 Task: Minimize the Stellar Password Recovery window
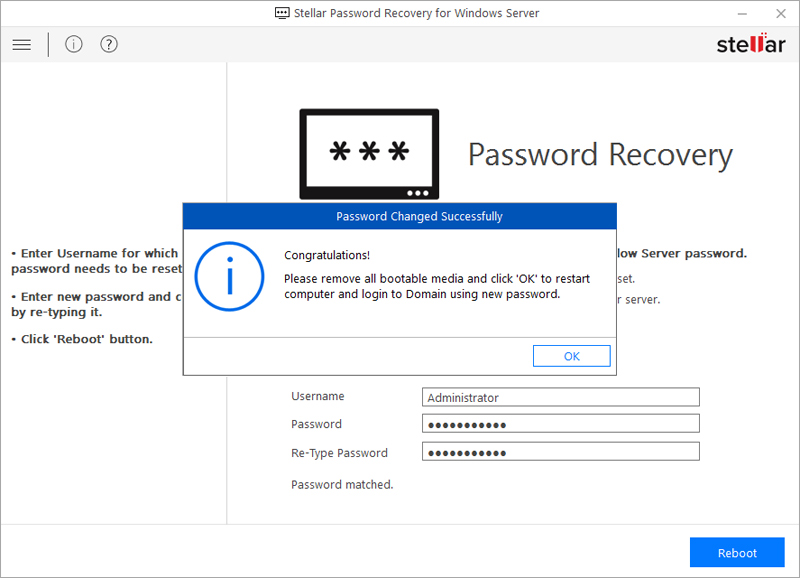point(742,14)
